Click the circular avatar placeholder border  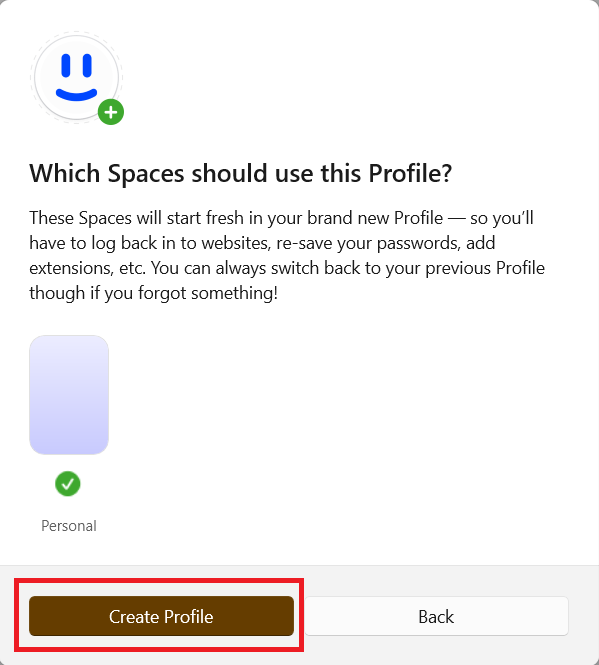tap(76, 78)
